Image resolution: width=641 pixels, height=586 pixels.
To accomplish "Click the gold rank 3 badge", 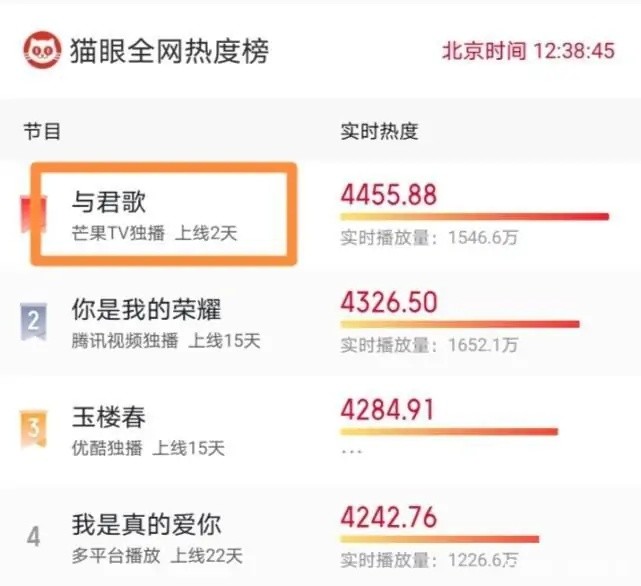I will pos(34,429).
